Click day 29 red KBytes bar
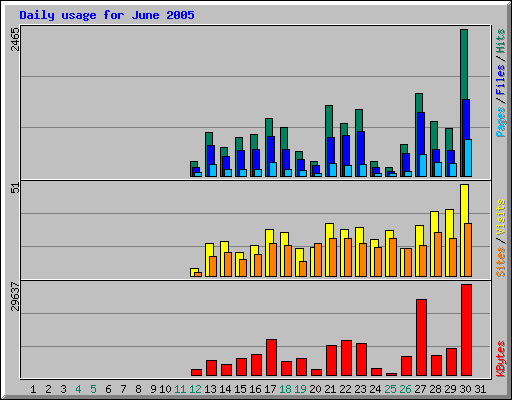This screenshot has width=512, height=400. point(451,362)
